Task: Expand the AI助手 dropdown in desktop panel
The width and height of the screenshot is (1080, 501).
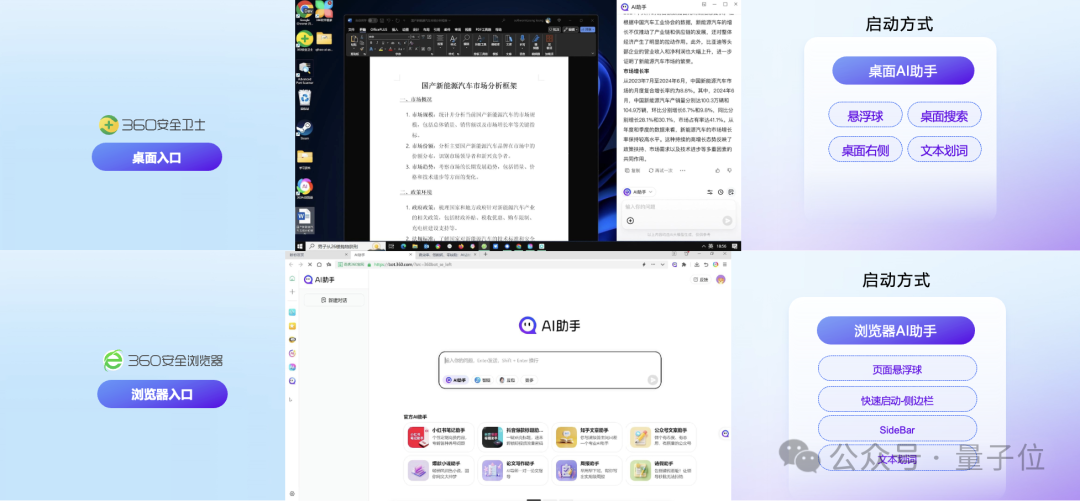Action: tap(639, 192)
